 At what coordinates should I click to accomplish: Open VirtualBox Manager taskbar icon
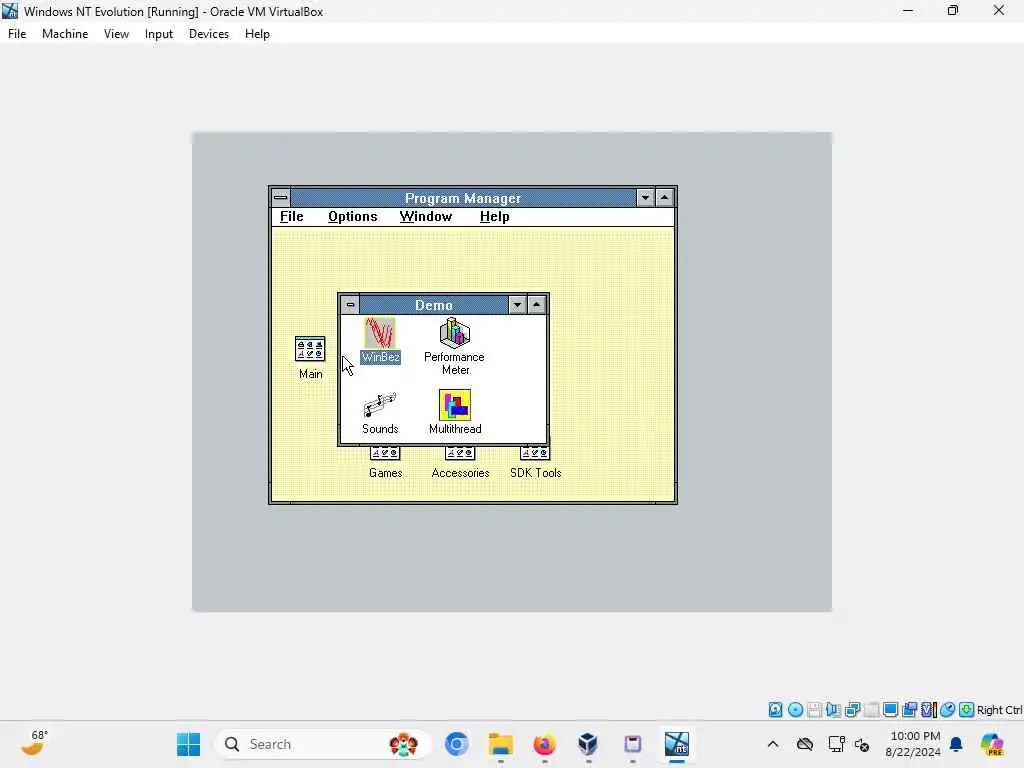click(588, 744)
